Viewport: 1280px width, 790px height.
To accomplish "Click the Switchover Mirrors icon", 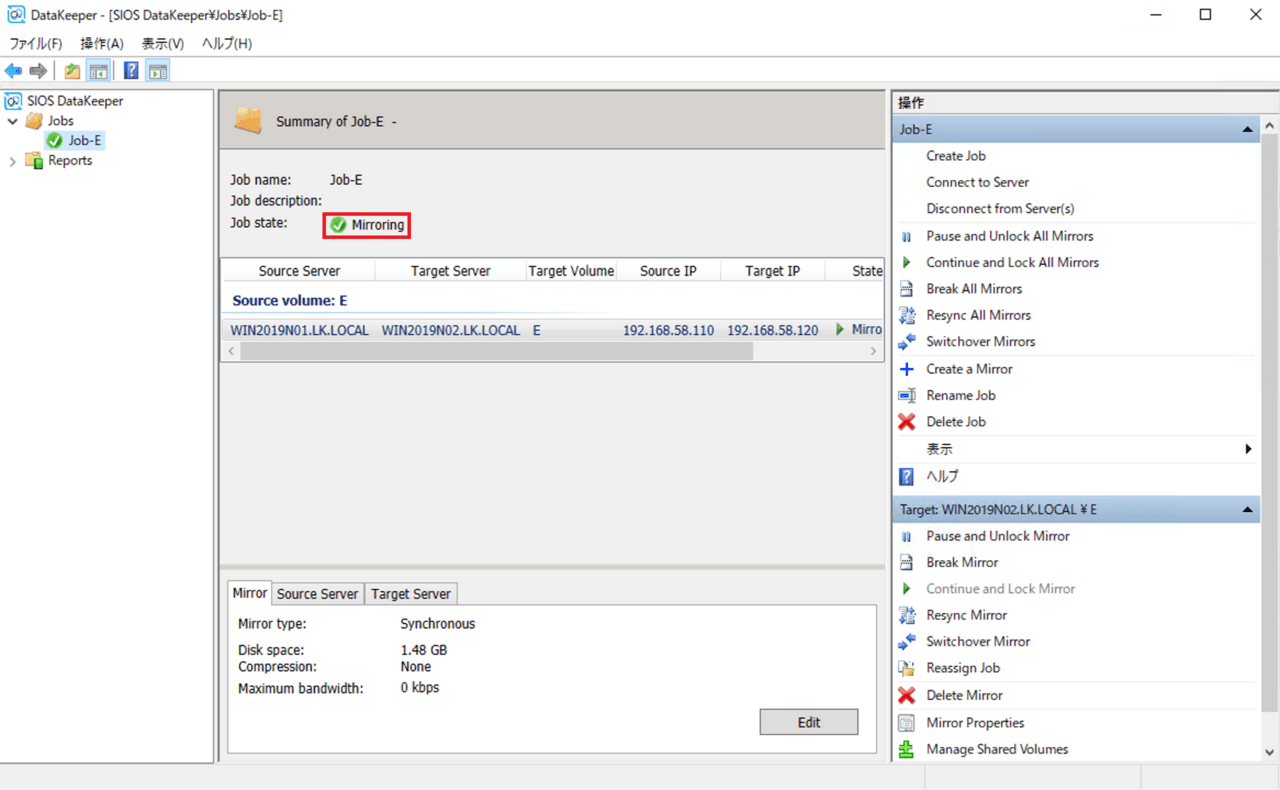I will 906,342.
